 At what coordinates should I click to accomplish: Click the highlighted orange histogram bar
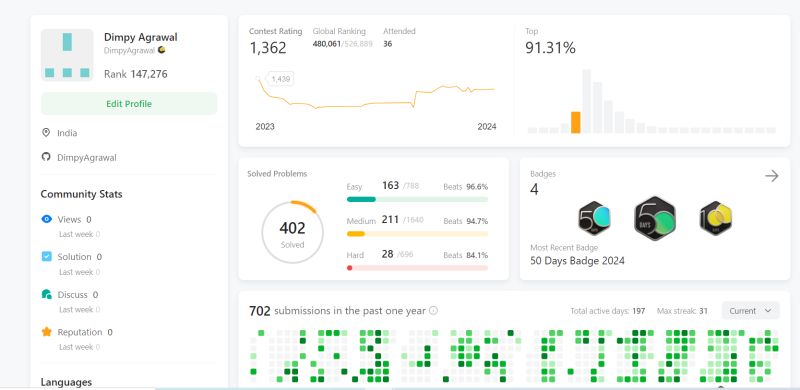tap(576, 123)
